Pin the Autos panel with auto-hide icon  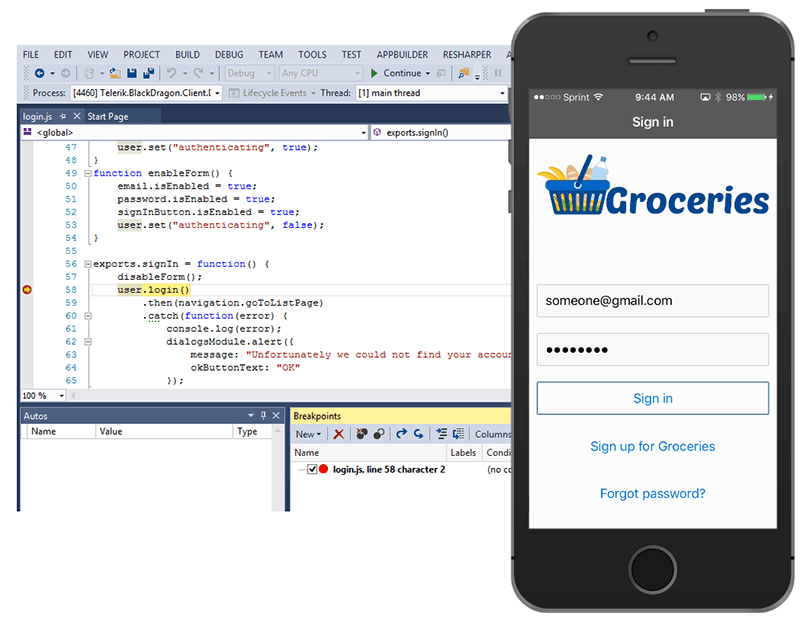coord(263,415)
